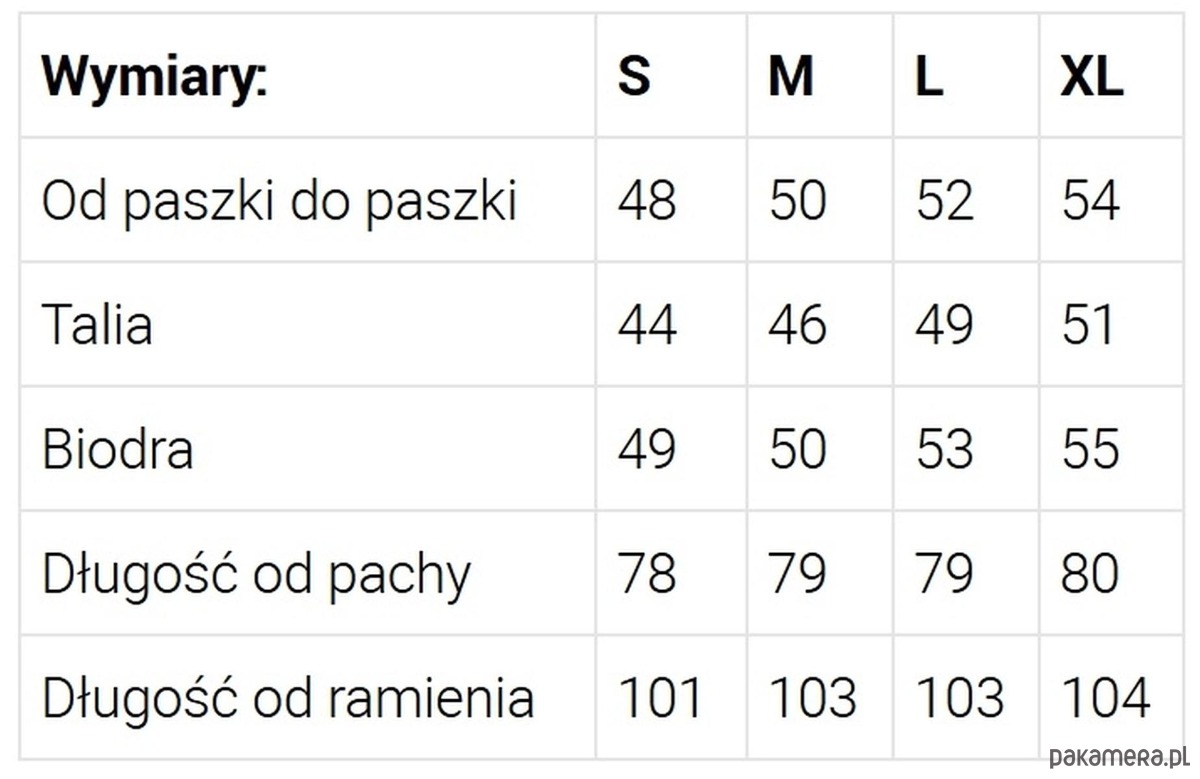Select value 80 in the XL column
Screen dimensions: 1200x779
pyautogui.click(x=1091, y=573)
